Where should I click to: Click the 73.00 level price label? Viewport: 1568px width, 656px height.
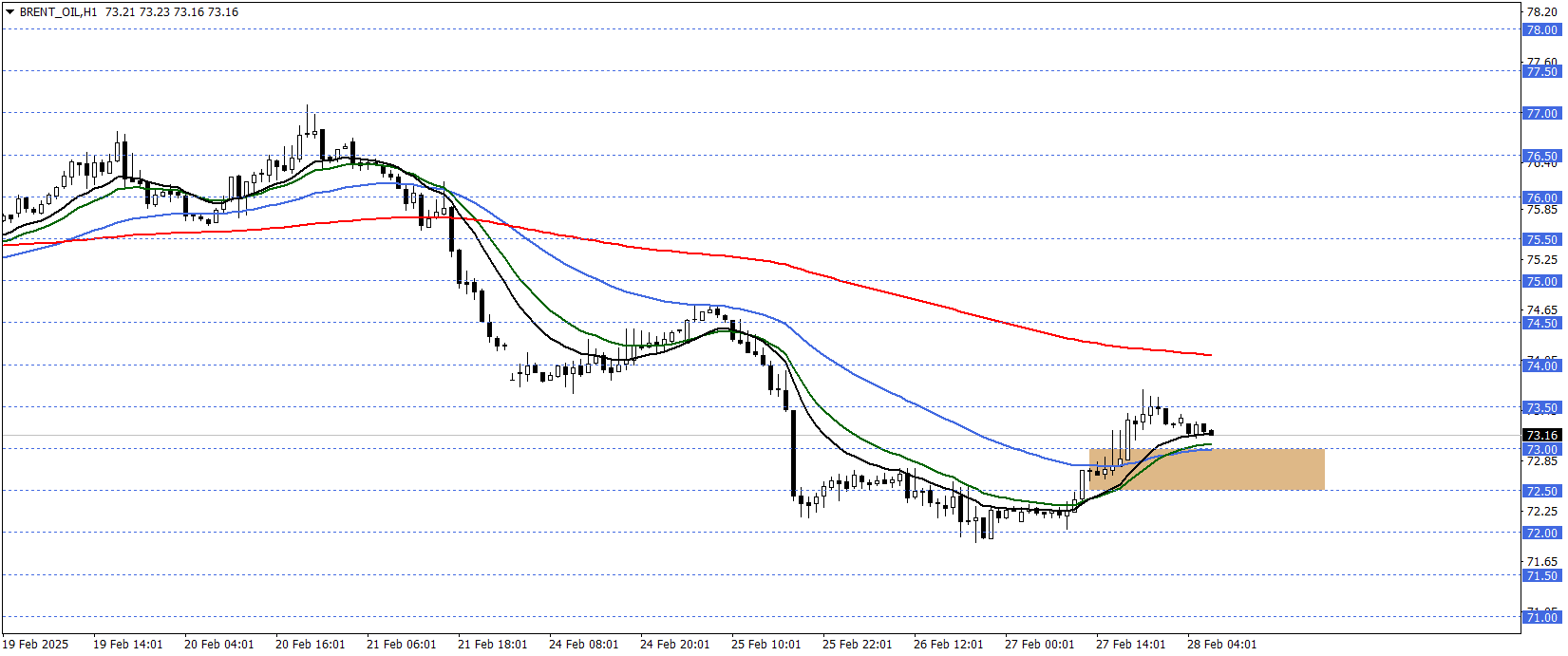[1542, 449]
